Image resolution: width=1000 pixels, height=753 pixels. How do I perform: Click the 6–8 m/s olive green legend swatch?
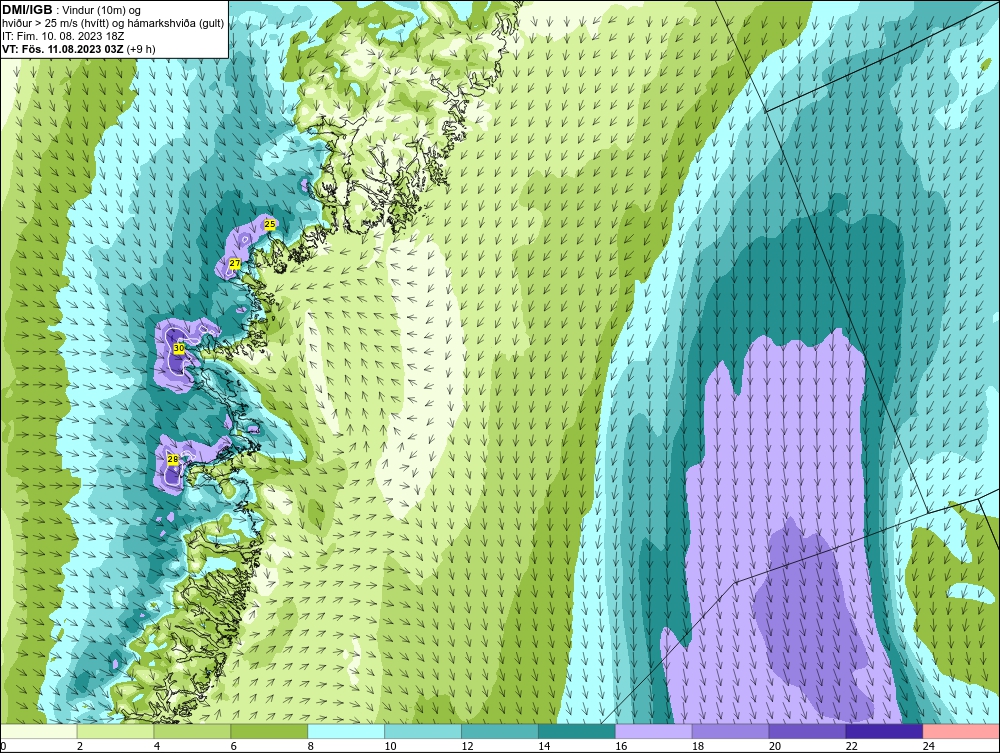269,731
